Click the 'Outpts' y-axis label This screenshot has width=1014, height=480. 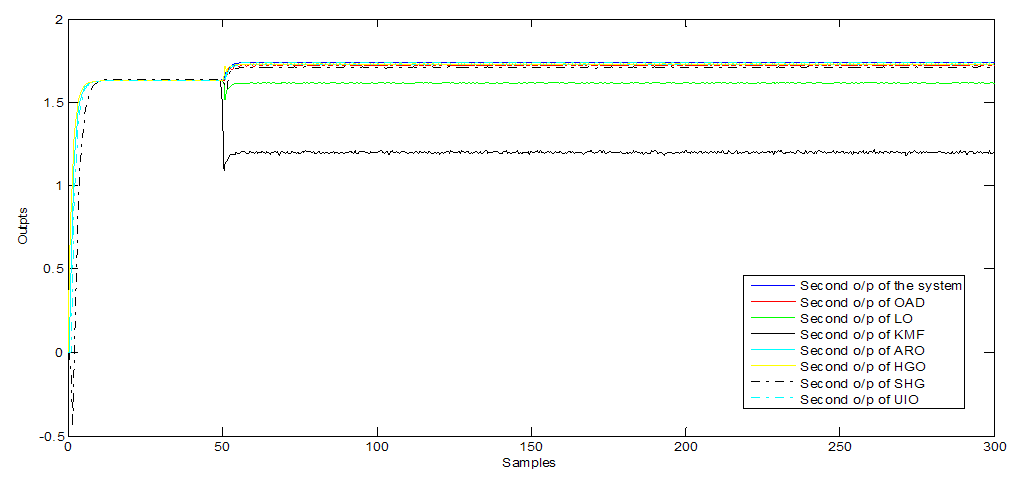coord(22,228)
